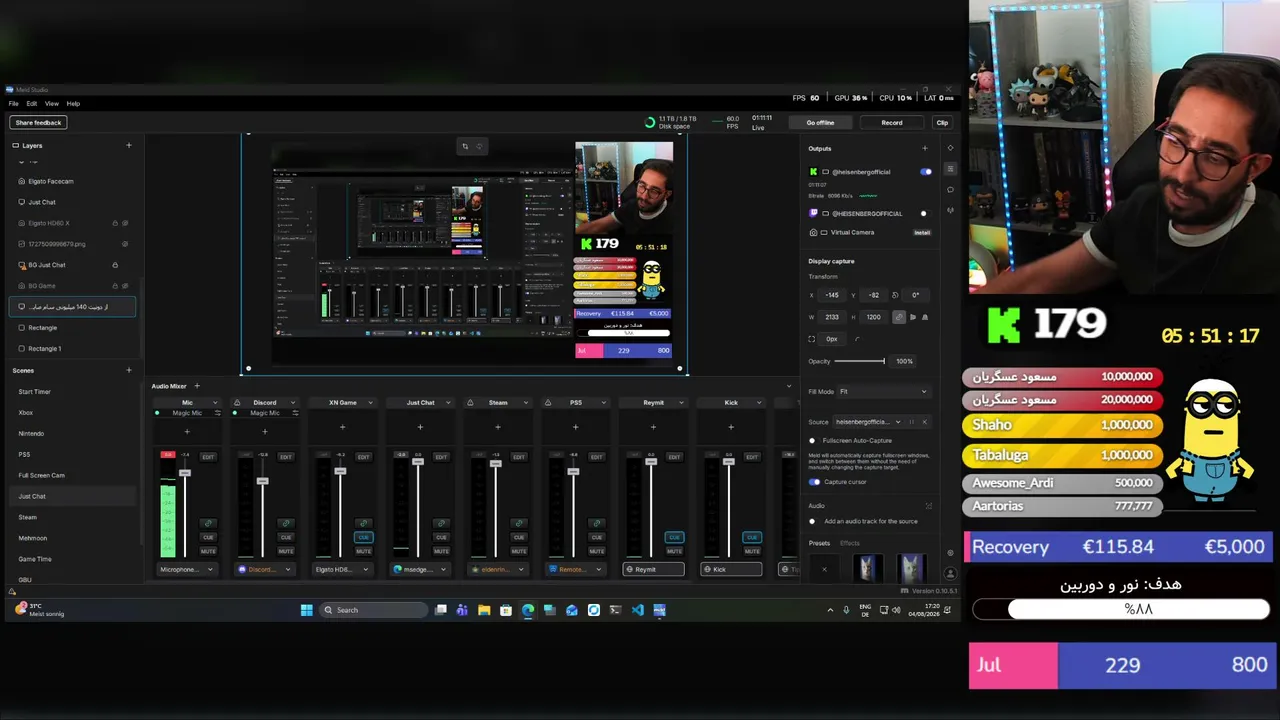Click the lock icon on the BG Just Chat layer

coord(115,265)
